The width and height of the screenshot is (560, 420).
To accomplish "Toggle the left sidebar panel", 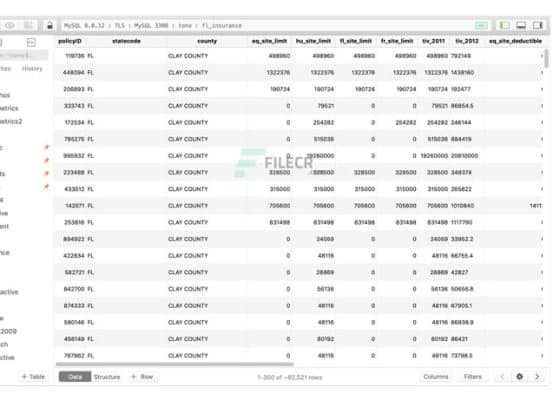I will tap(504, 25).
